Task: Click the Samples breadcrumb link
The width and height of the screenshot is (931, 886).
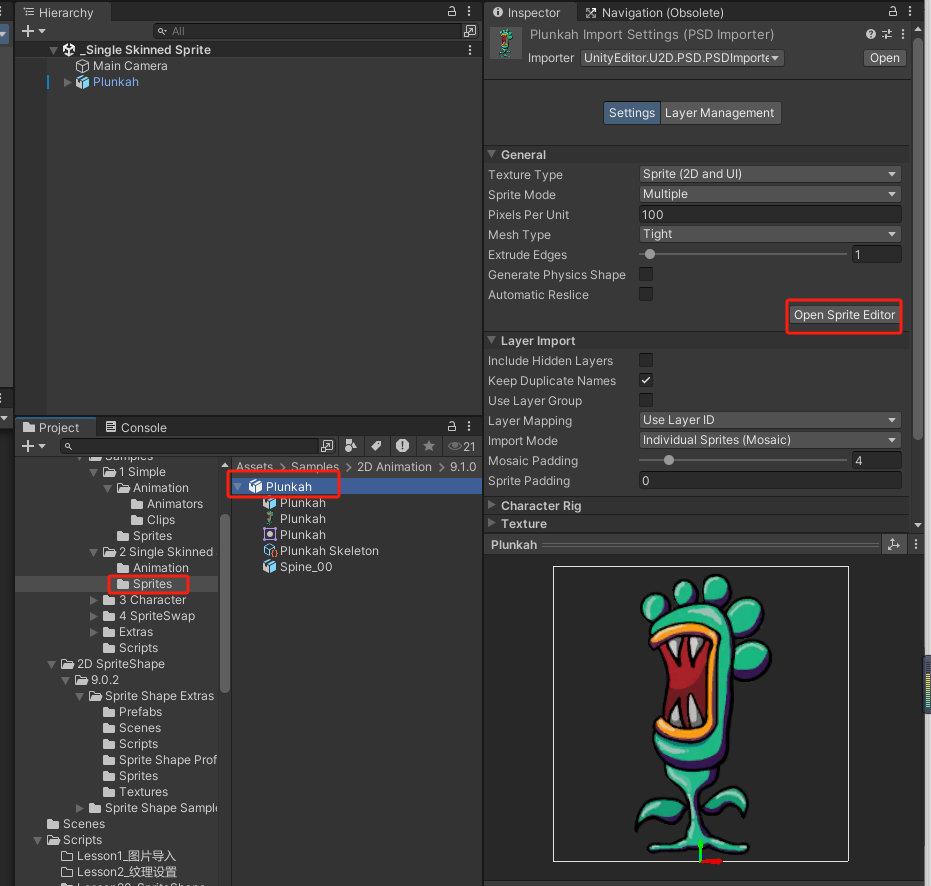Action: coord(315,467)
